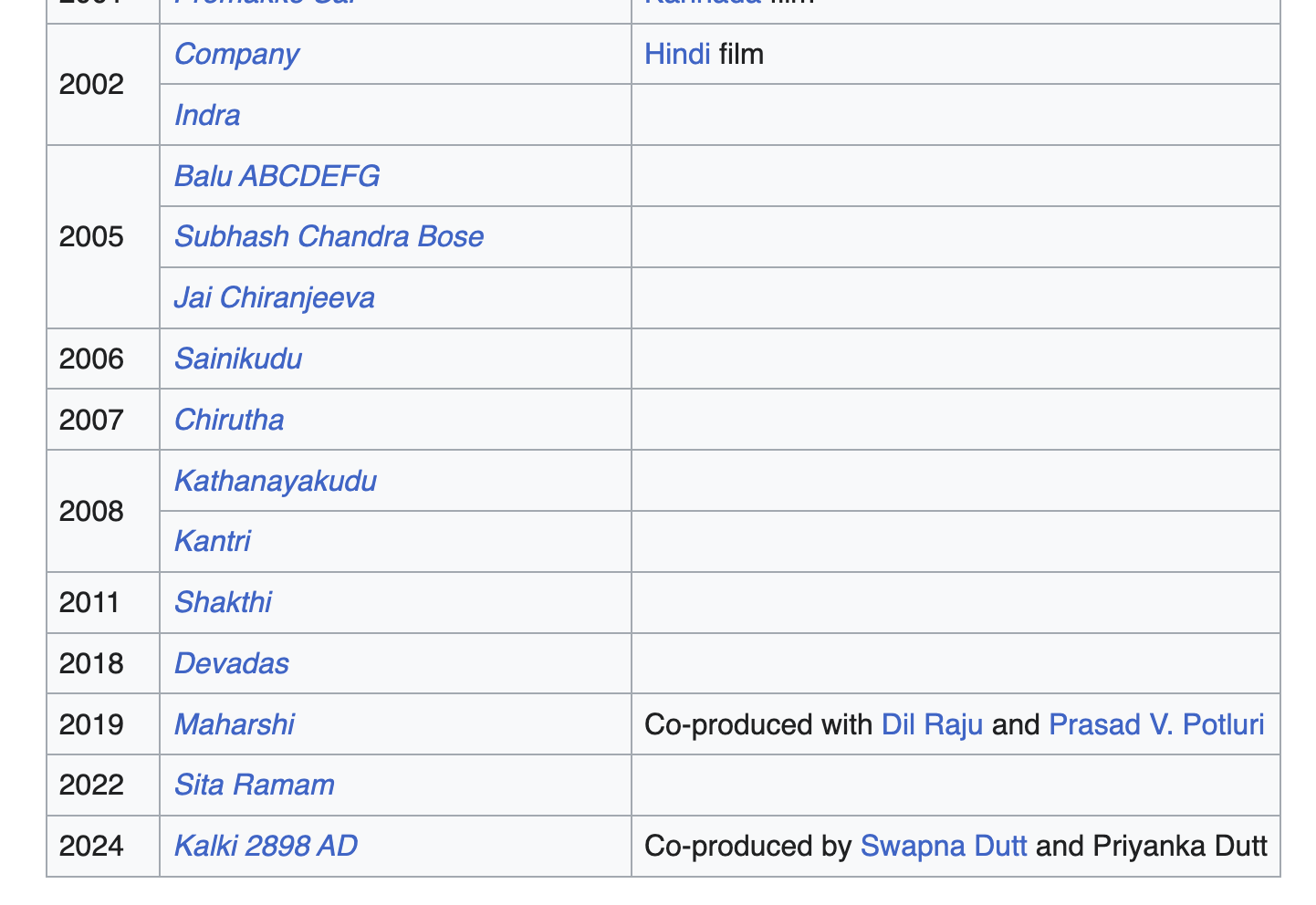The height and width of the screenshot is (905, 1316).
Task: Open the Shakthi film link
Action: click(223, 603)
